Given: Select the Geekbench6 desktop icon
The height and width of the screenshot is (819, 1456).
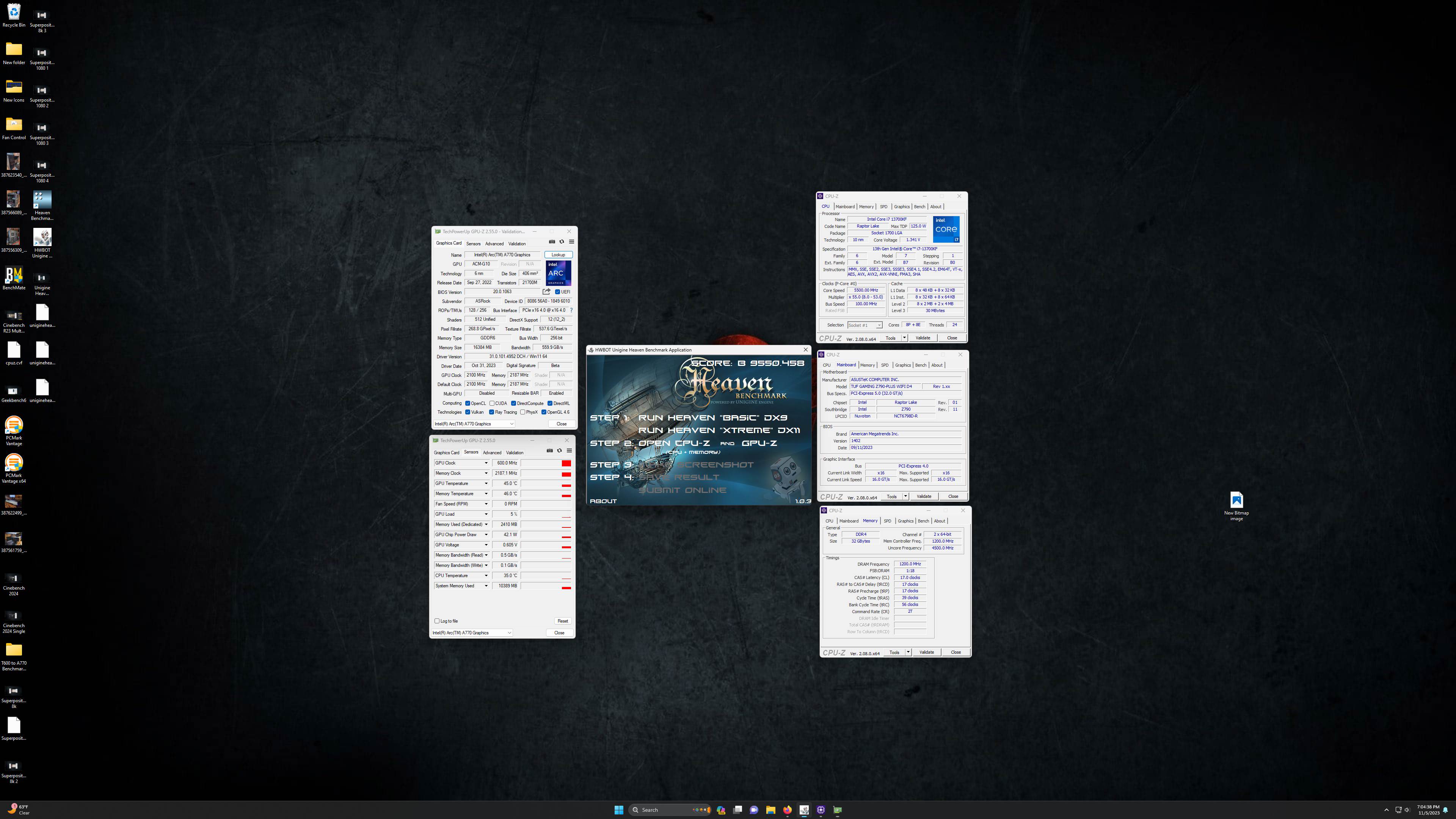Looking at the screenshot, I should tap(14, 394).
